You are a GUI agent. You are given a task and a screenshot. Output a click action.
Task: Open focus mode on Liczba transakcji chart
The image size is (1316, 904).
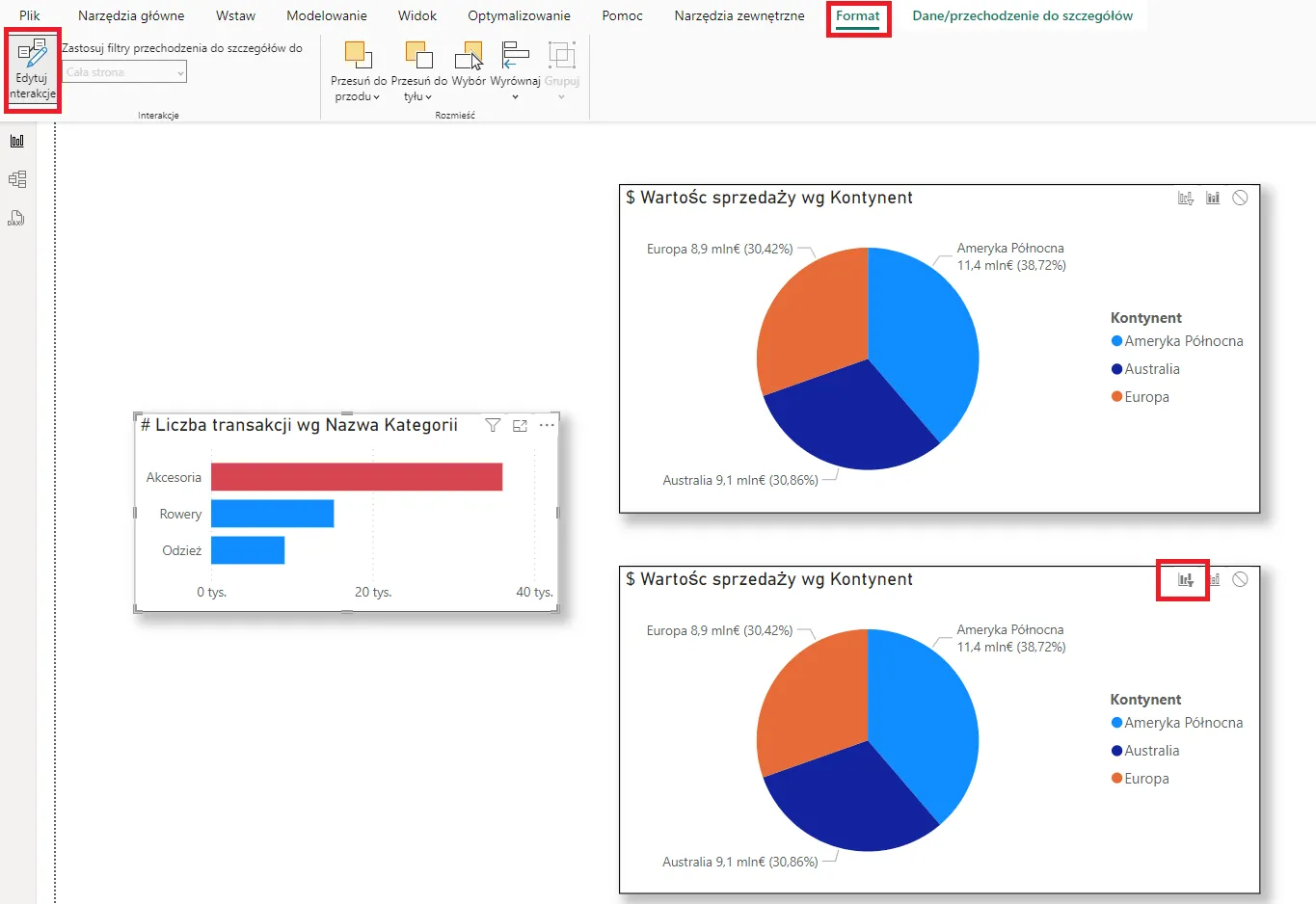click(520, 425)
